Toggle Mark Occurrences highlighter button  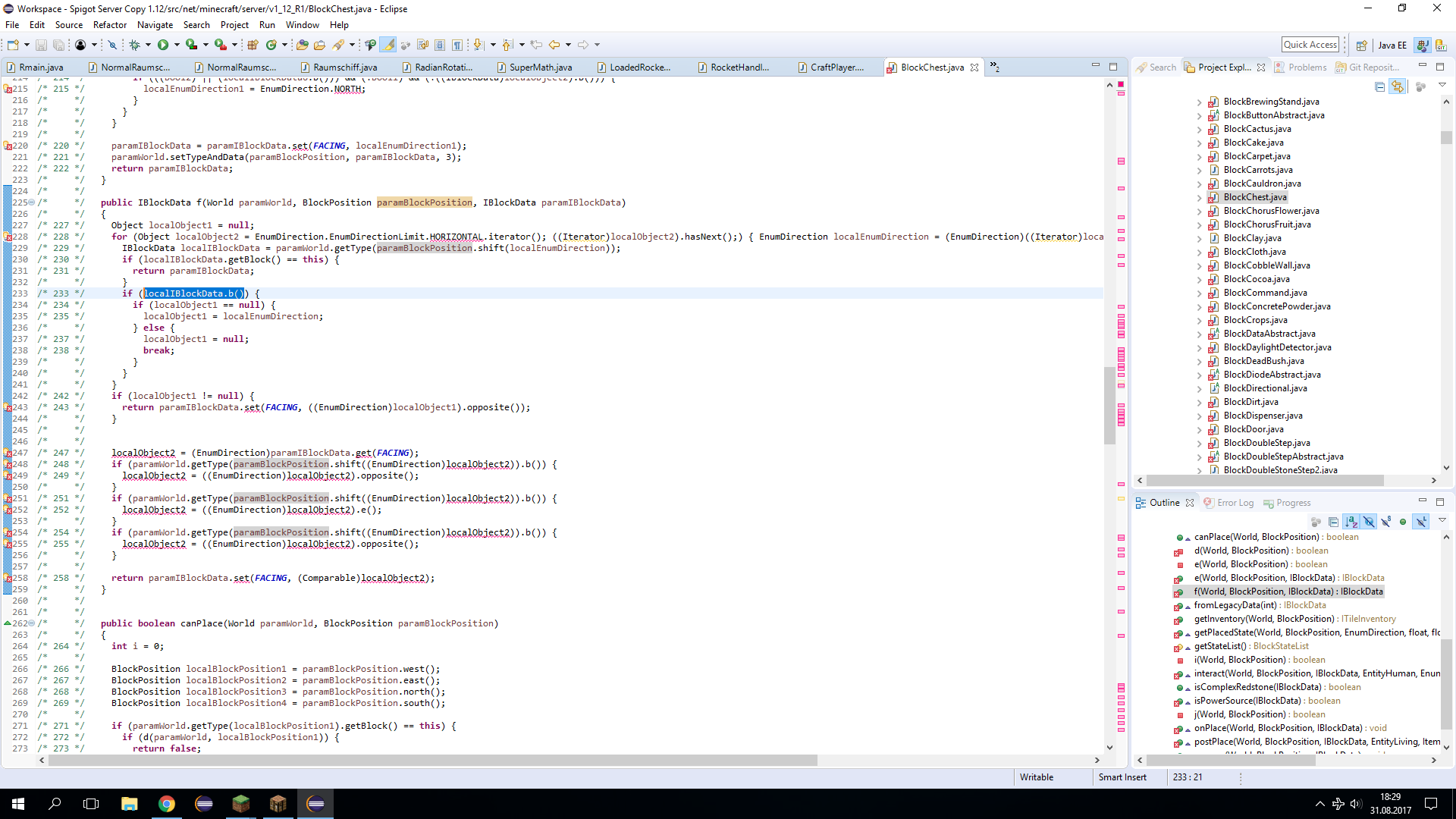(388, 45)
